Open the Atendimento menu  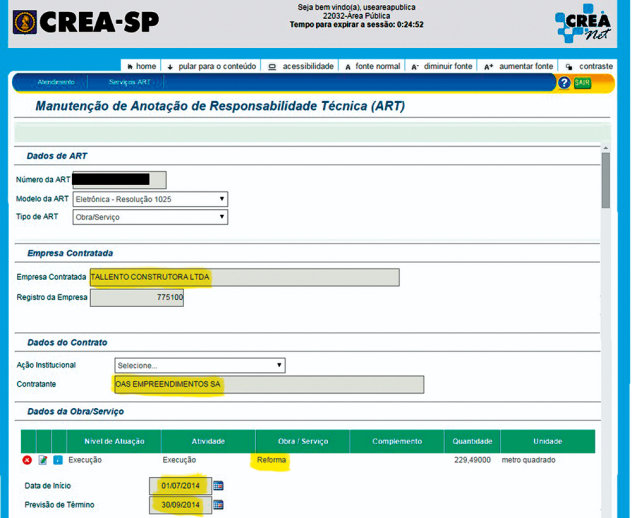point(55,82)
